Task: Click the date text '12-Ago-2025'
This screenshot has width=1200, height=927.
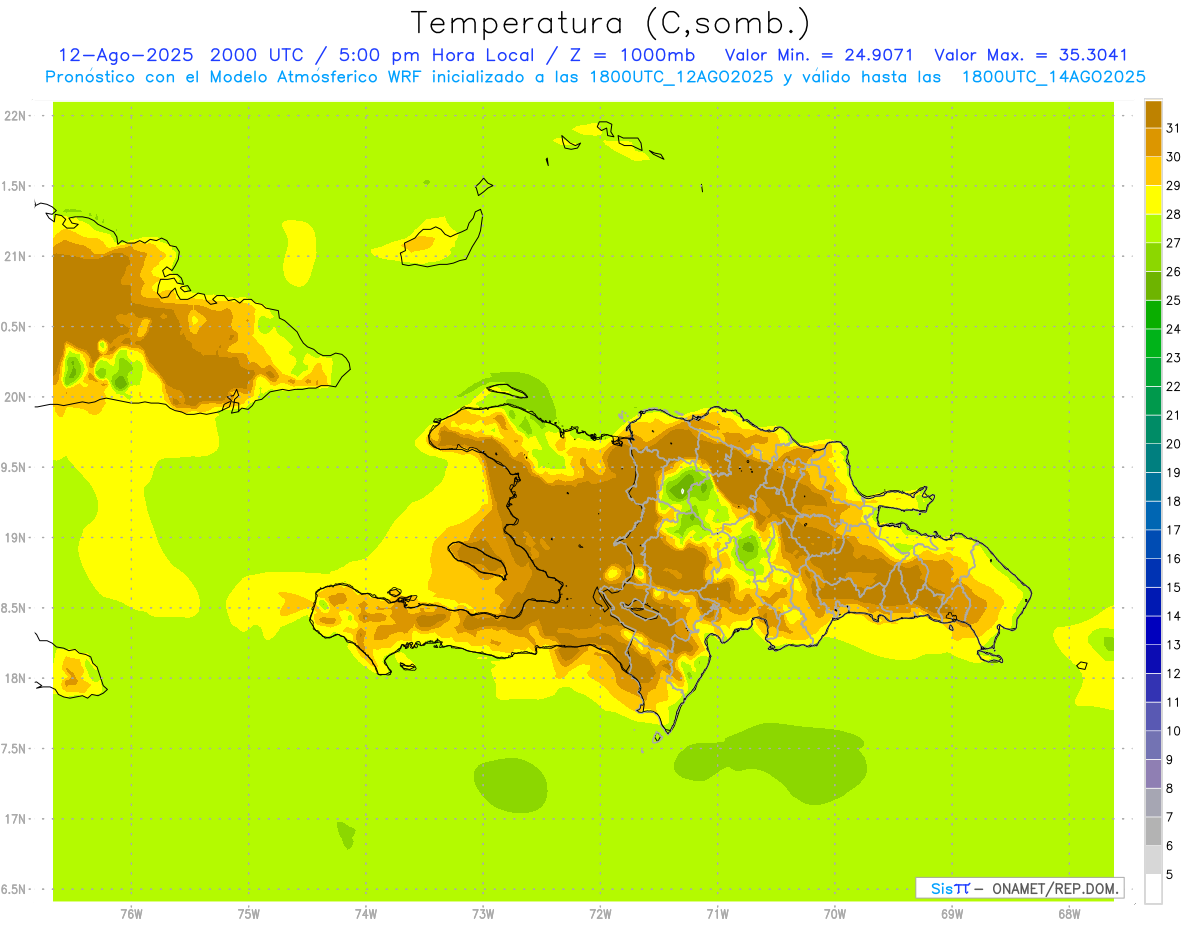Action: (x=125, y=55)
